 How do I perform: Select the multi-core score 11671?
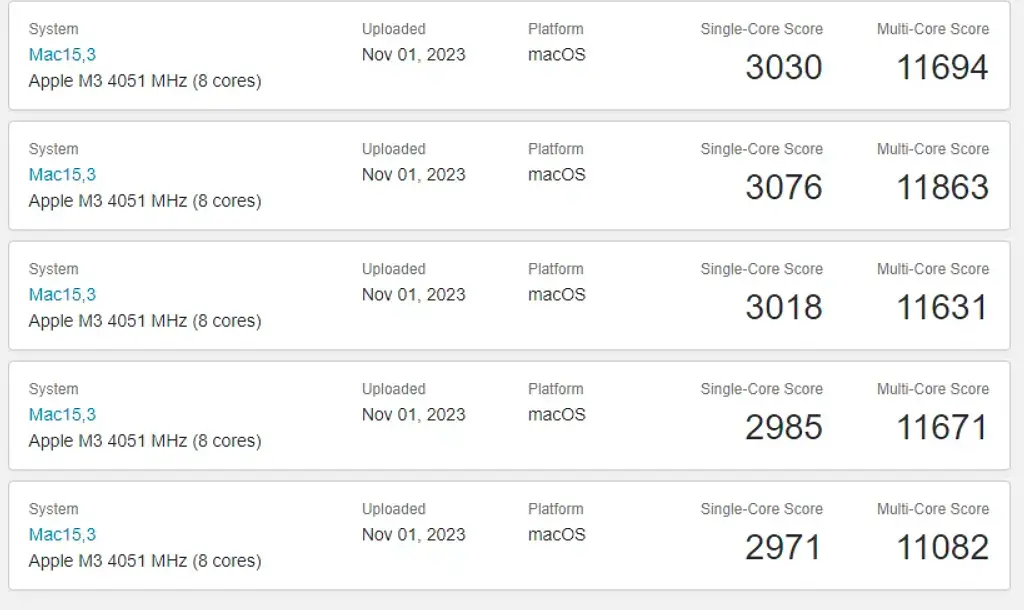point(942,428)
